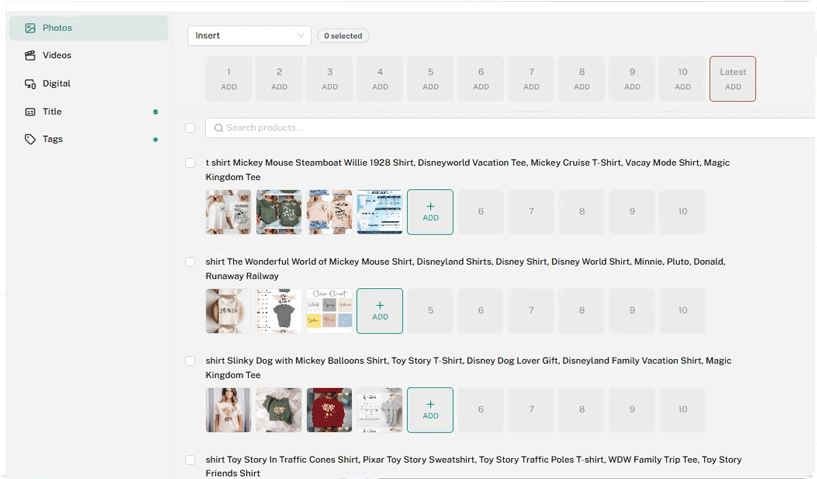
Task: Switch to the Title section
Action: point(89,112)
